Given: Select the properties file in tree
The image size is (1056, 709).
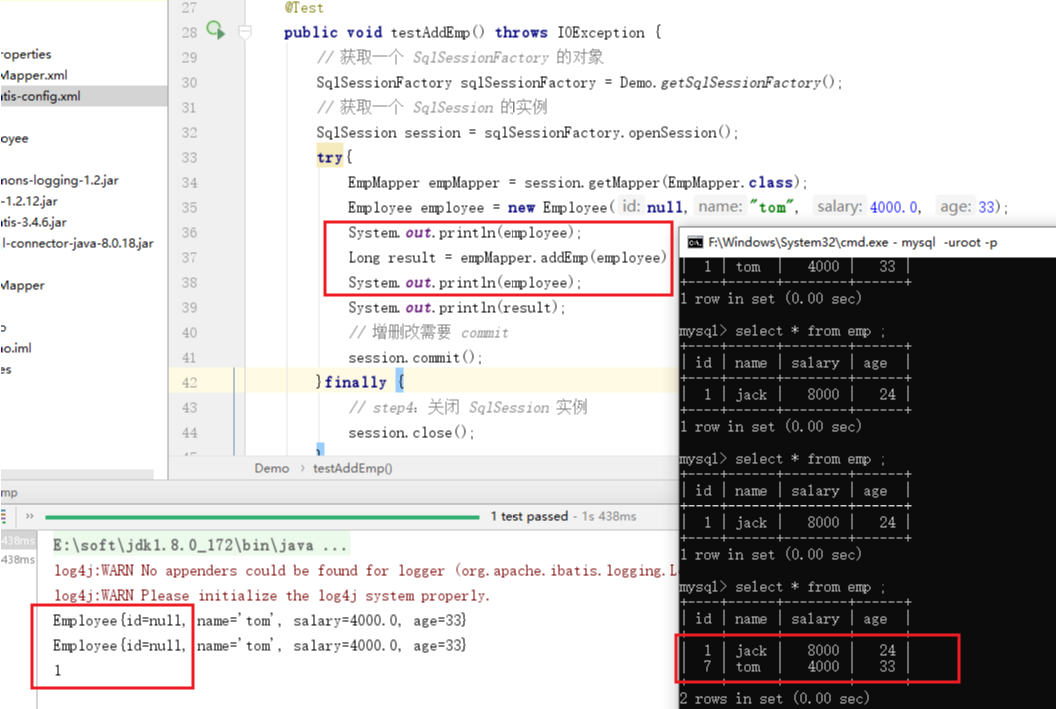Looking at the screenshot, I should click(26, 55).
